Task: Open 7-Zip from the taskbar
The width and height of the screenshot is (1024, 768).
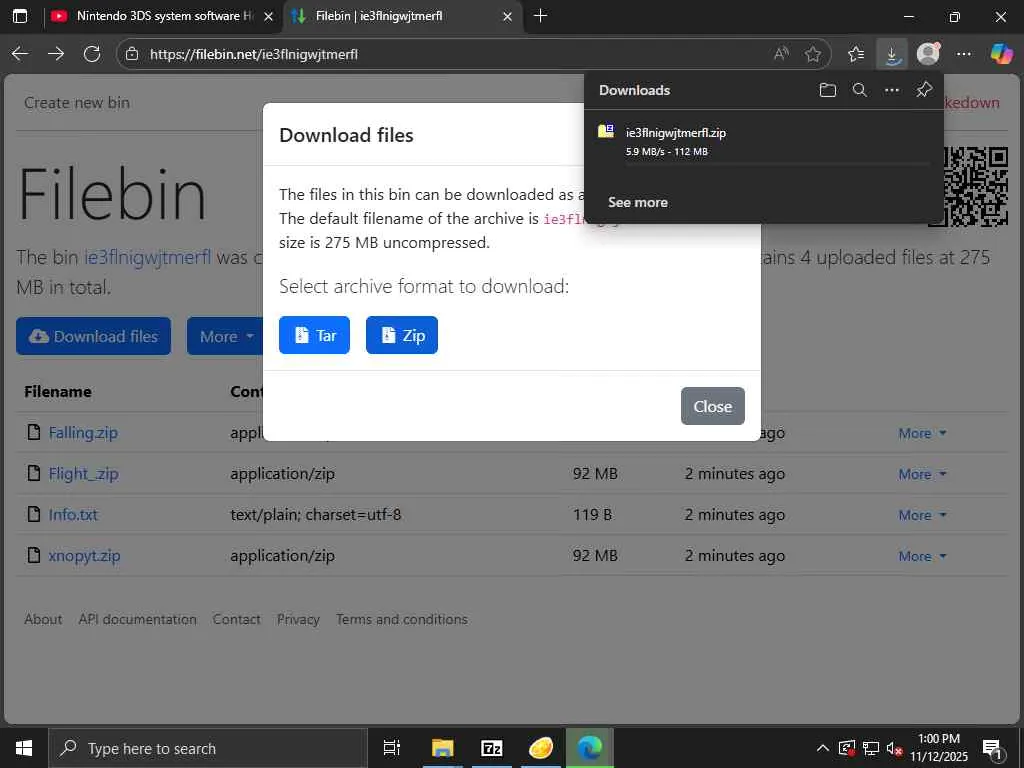Action: point(491,748)
